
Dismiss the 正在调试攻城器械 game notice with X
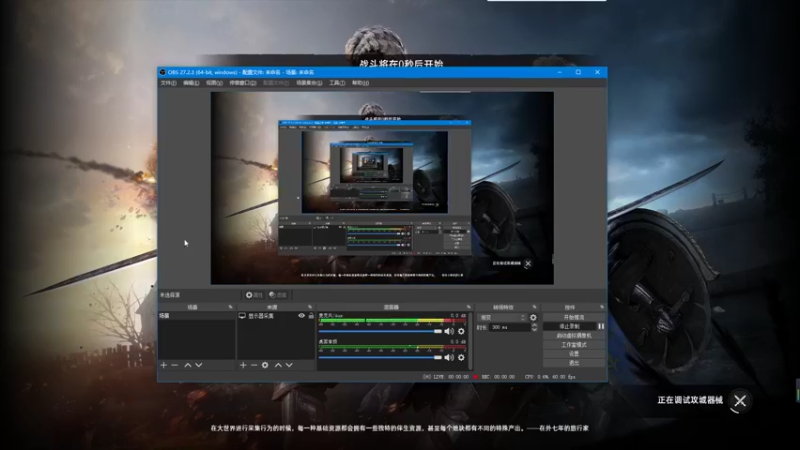point(740,401)
